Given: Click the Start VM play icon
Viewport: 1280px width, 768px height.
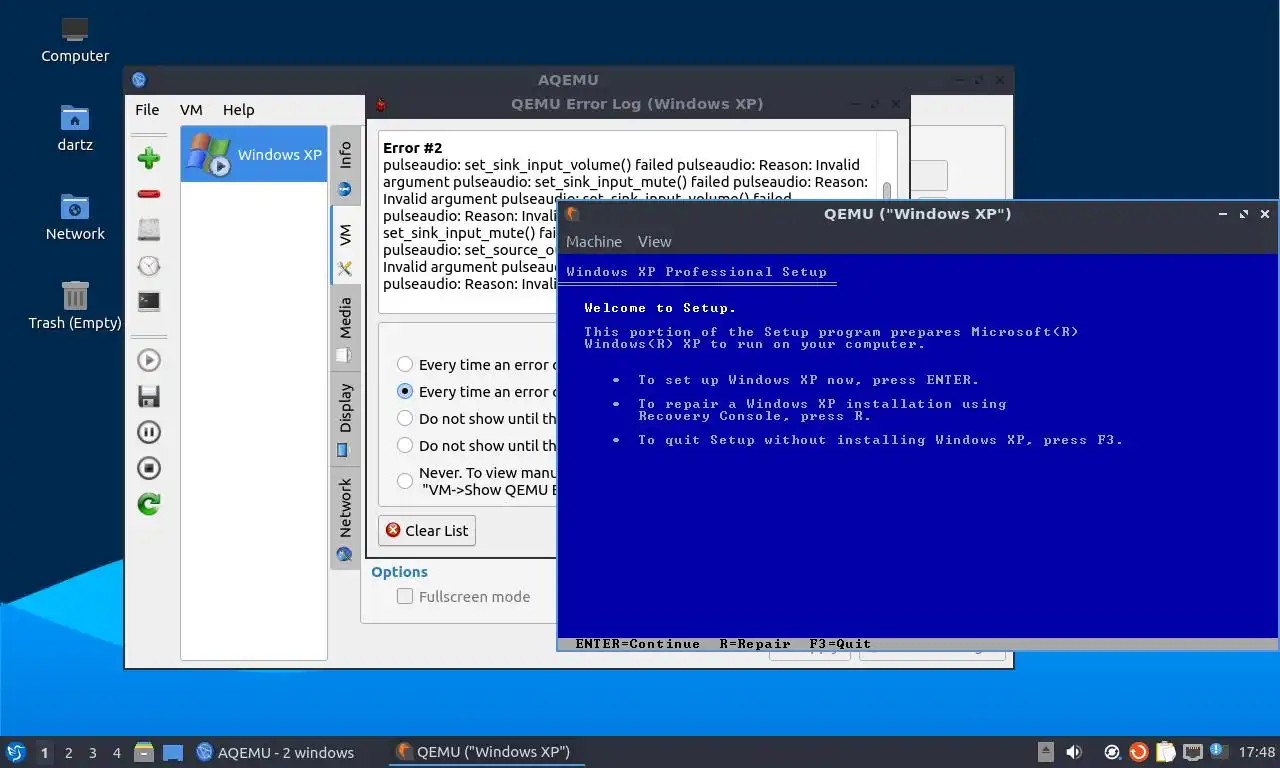Looking at the screenshot, I should pyautogui.click(x=149, y=360).
